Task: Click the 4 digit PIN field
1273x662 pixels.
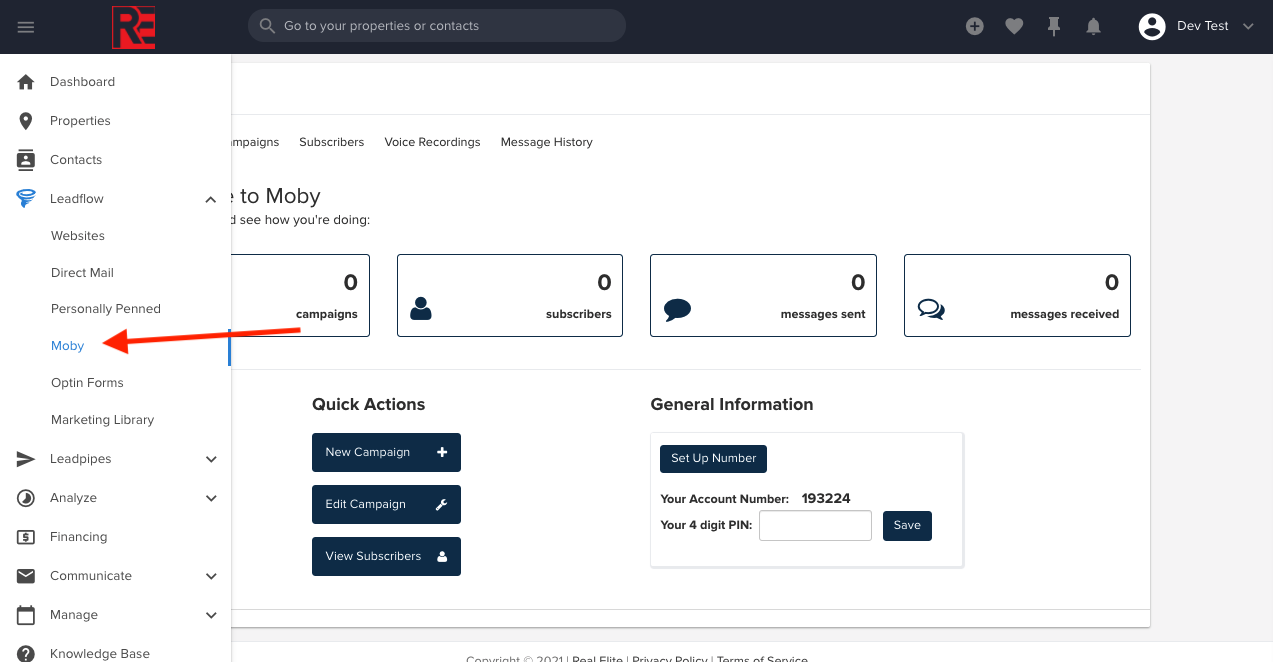Action: 815,525
